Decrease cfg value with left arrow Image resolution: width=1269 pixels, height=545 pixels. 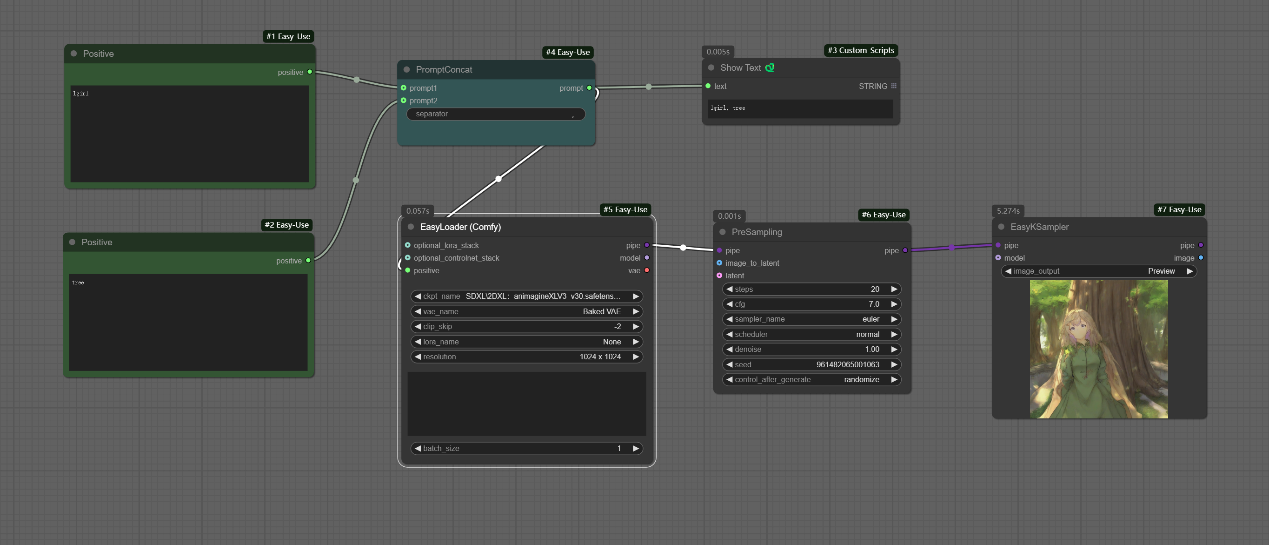point(728,304)
